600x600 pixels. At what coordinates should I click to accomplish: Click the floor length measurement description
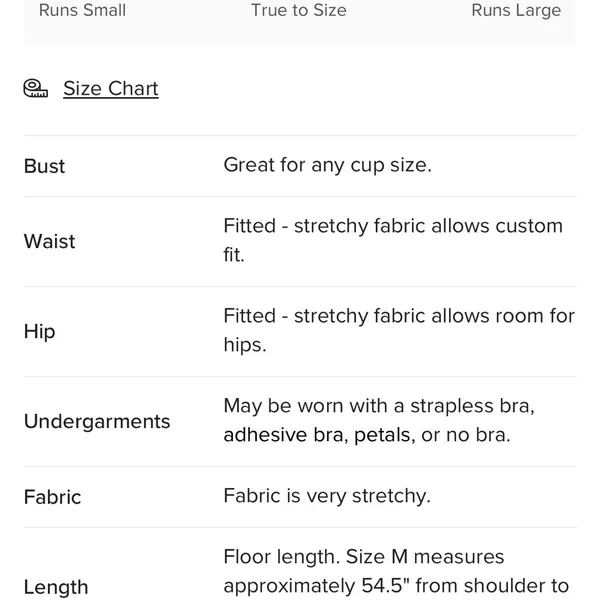pos(396,571)
